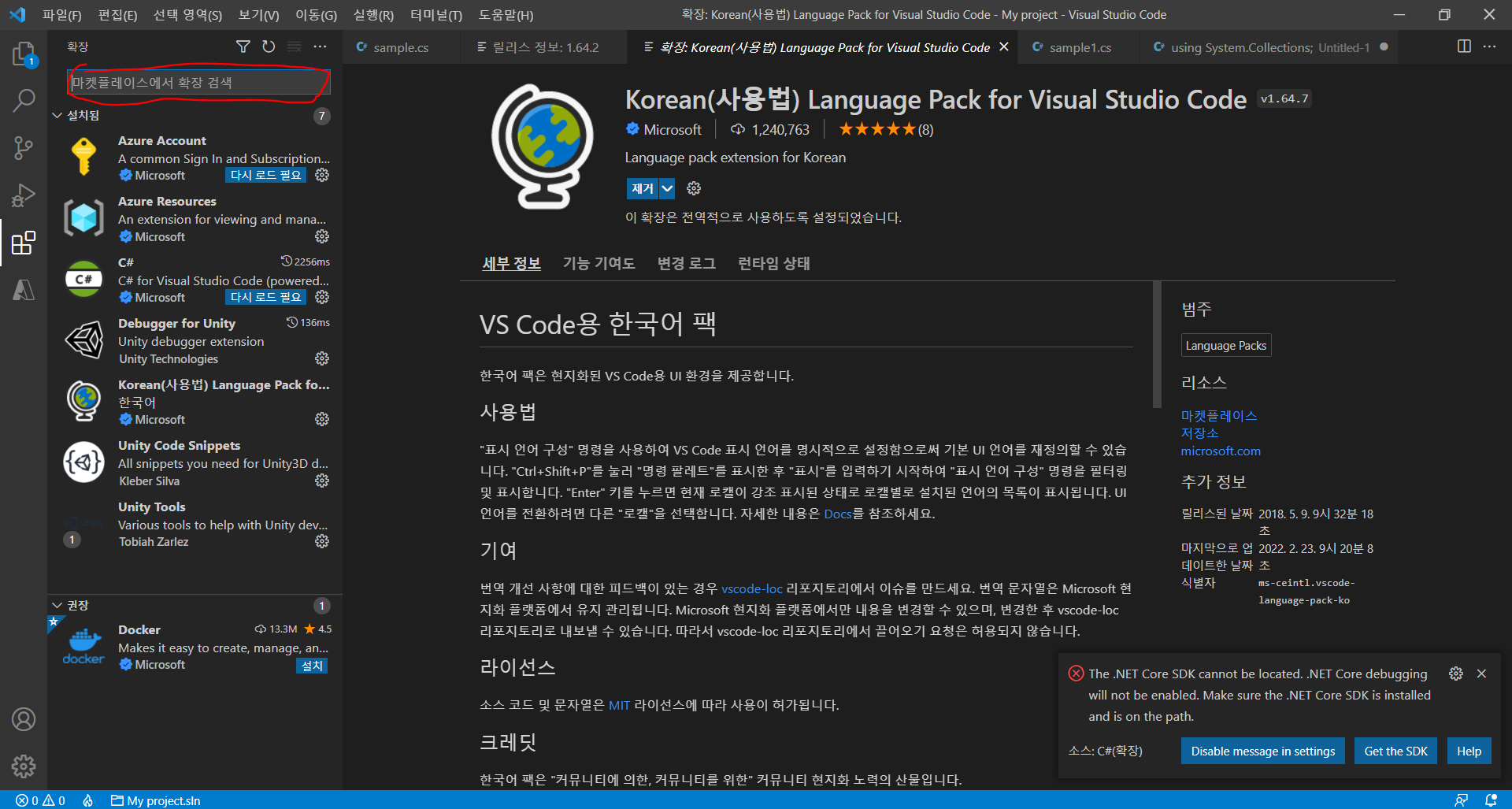Click the 제거 uninstall button
Image resolution: width=1512 pixels, height=809 pixels.
click(643, 188)
